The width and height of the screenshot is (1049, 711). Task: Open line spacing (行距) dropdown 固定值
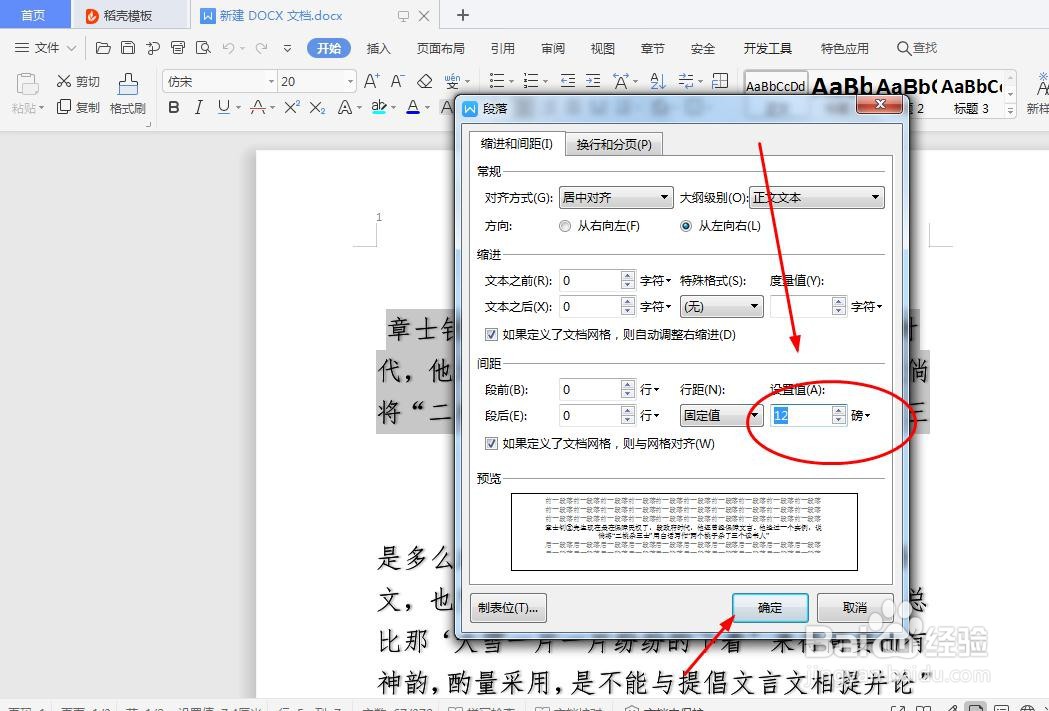point(721,415)
